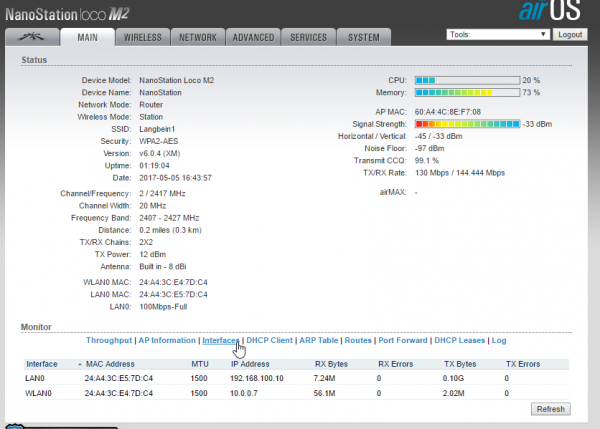Switch to the WIRELESS tab

pyautogui.click(x=143, y=37)
